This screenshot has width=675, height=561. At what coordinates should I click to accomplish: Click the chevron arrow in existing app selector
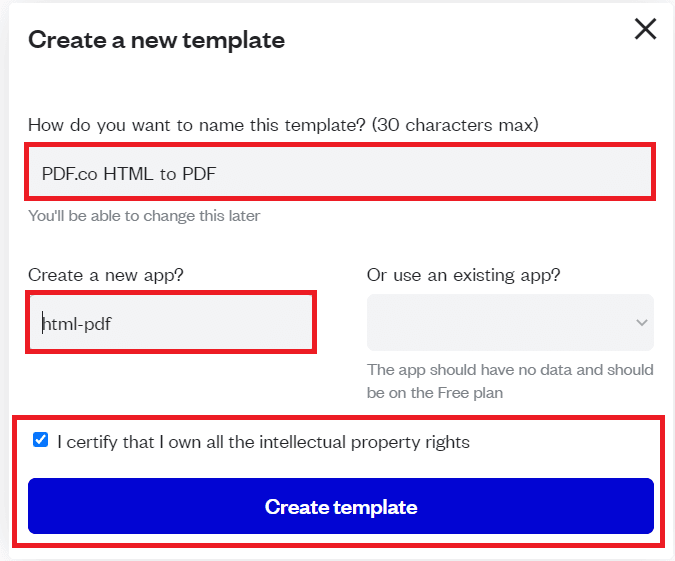641,322
